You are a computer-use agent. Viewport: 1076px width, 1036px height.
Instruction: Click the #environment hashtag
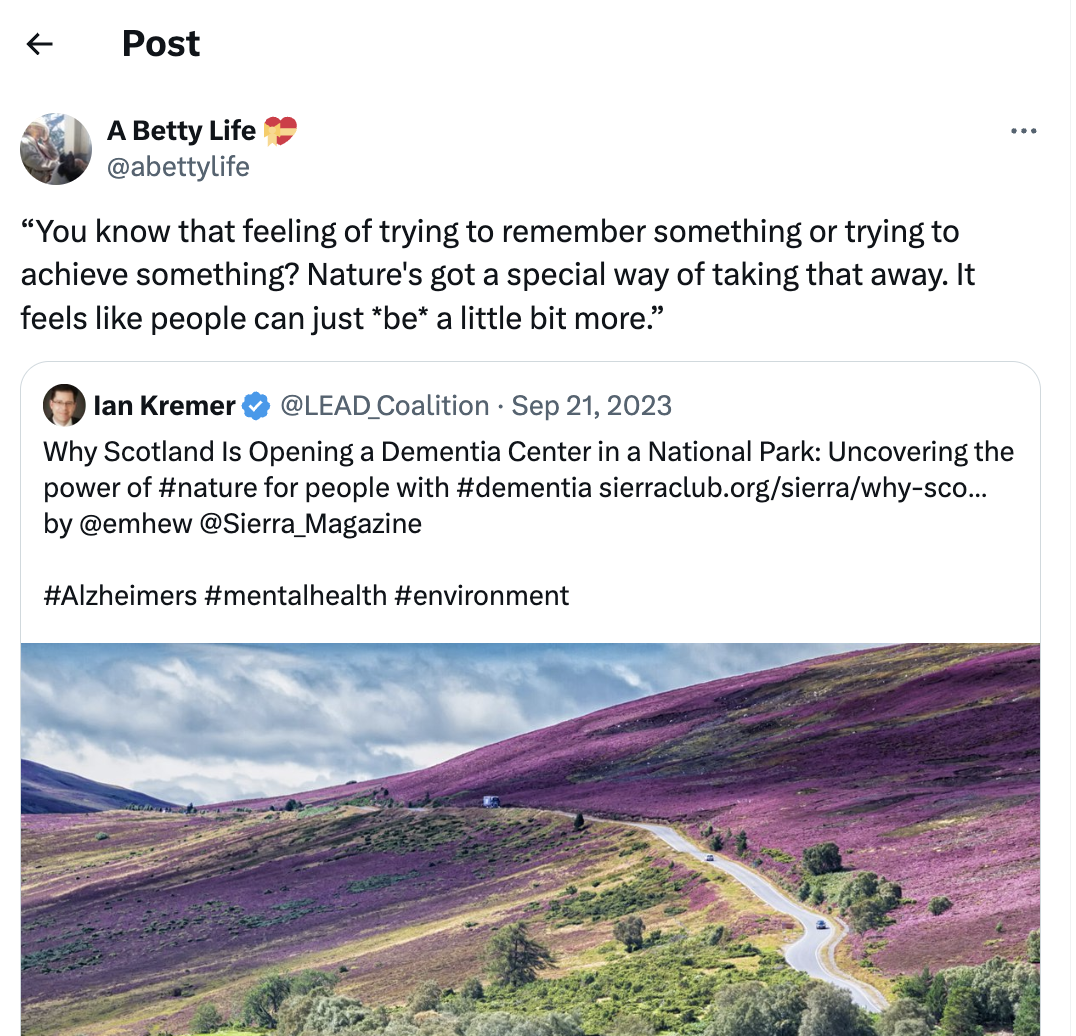[x=481, y=596]
